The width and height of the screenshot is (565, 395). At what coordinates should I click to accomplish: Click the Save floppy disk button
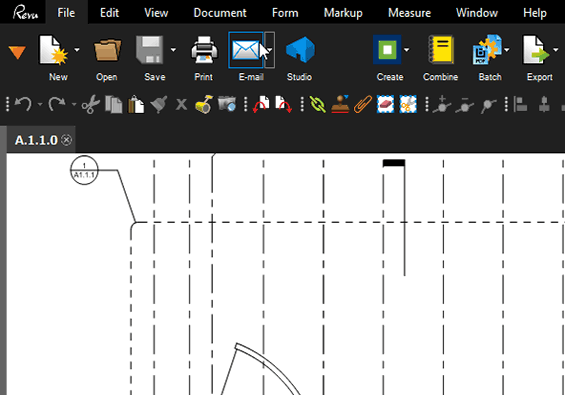[x=150, y=50]
